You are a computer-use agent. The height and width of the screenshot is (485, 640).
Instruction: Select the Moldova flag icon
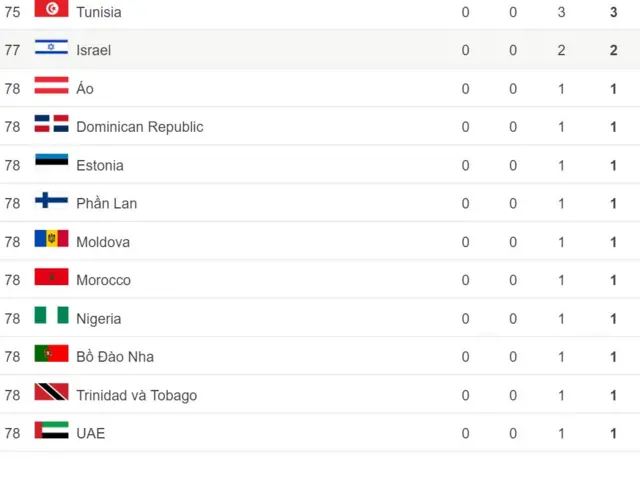51,238
